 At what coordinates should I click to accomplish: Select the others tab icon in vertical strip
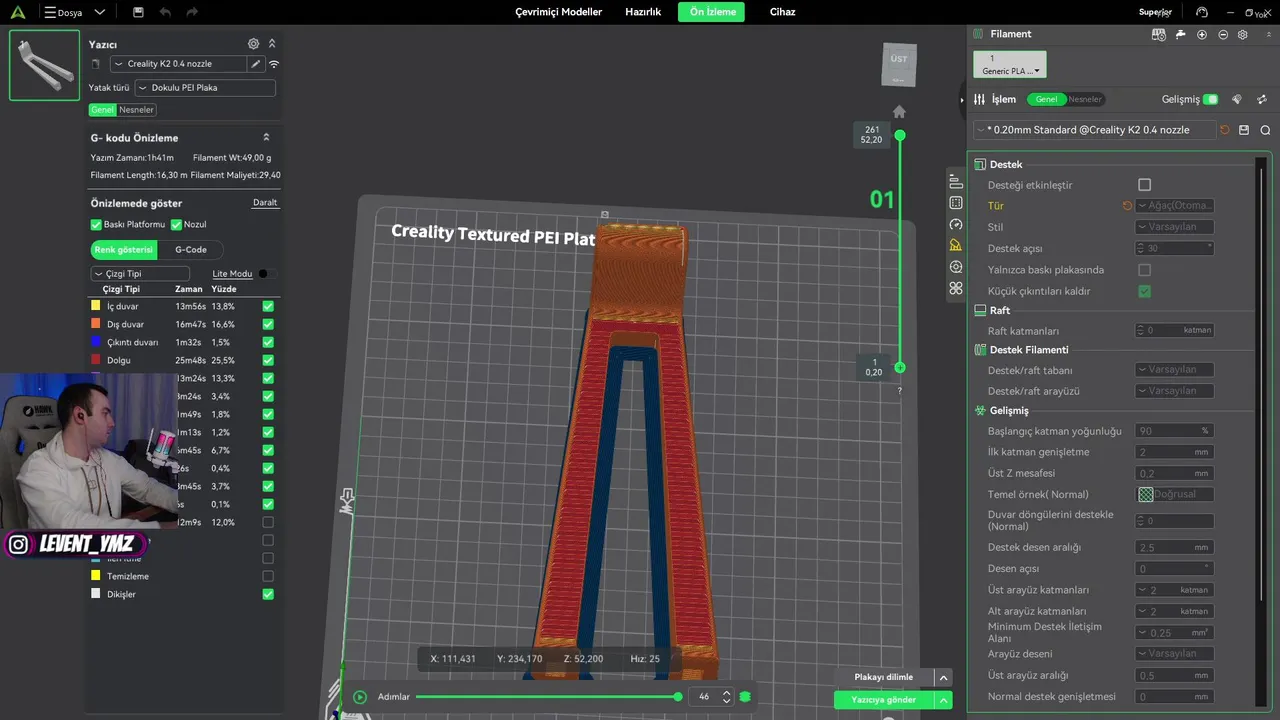(956, 289)
